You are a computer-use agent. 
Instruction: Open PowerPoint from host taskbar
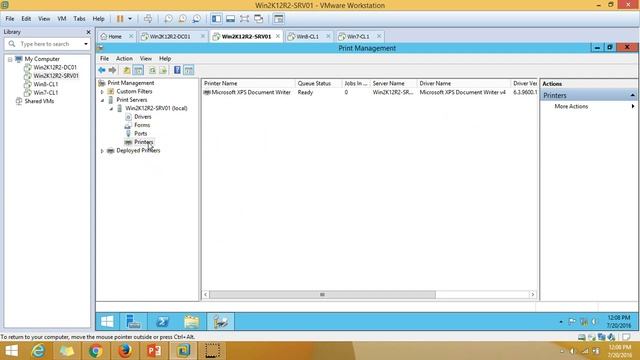pos(154,351)
